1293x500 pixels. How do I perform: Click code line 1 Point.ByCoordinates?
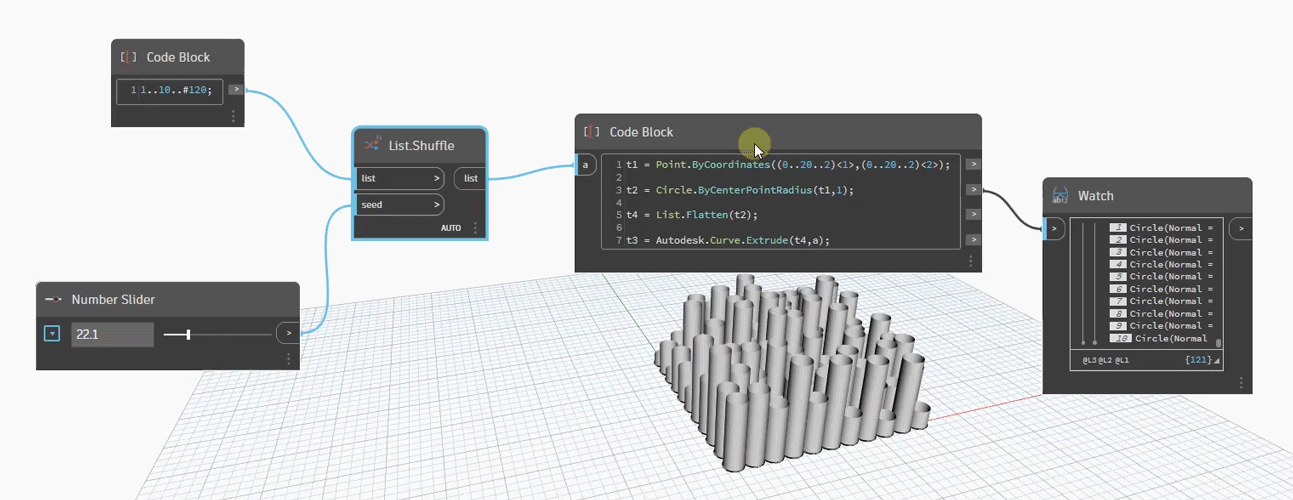787,164
